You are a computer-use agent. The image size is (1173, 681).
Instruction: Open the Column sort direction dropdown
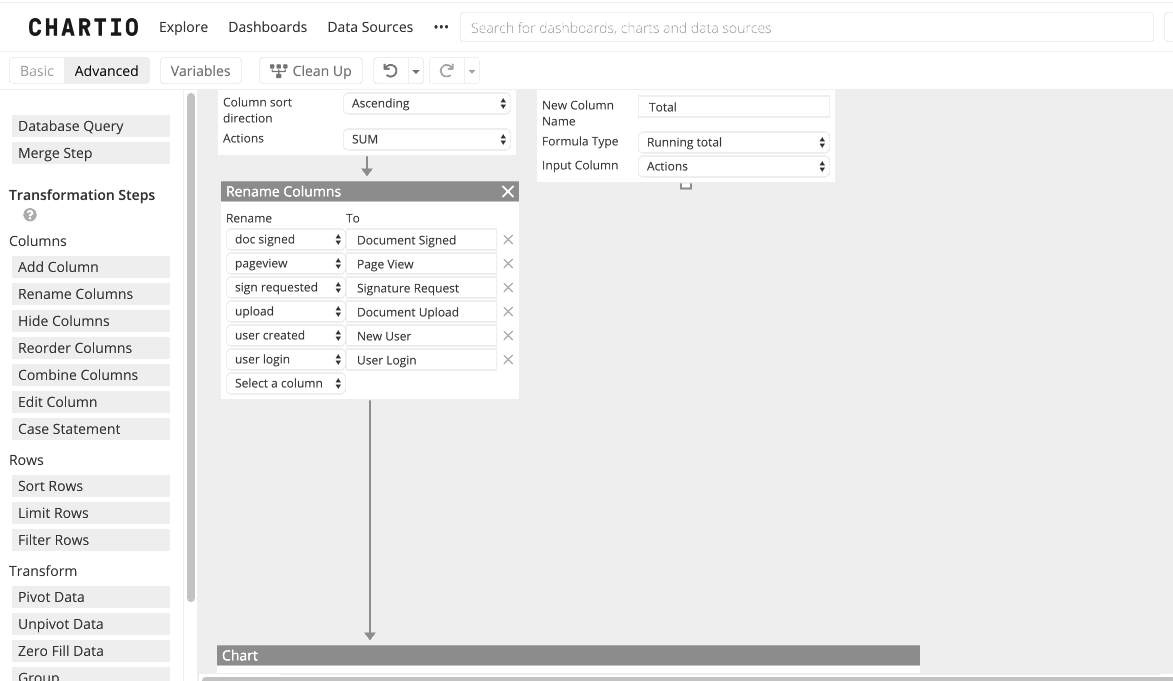[x=427, y=103]
